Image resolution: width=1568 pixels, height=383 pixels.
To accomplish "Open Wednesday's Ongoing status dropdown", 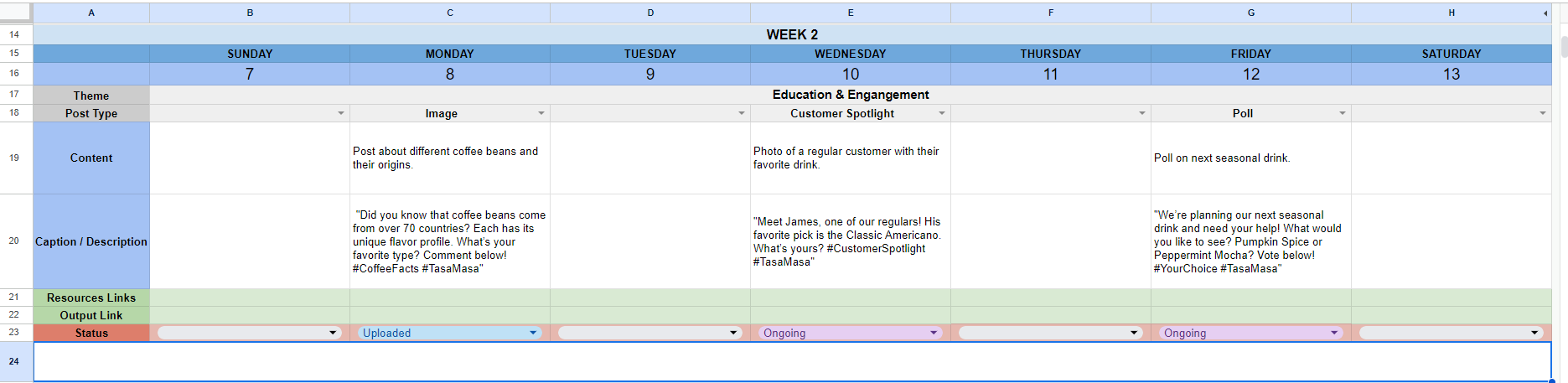I will pyautogui.click(x=850, y=333).
